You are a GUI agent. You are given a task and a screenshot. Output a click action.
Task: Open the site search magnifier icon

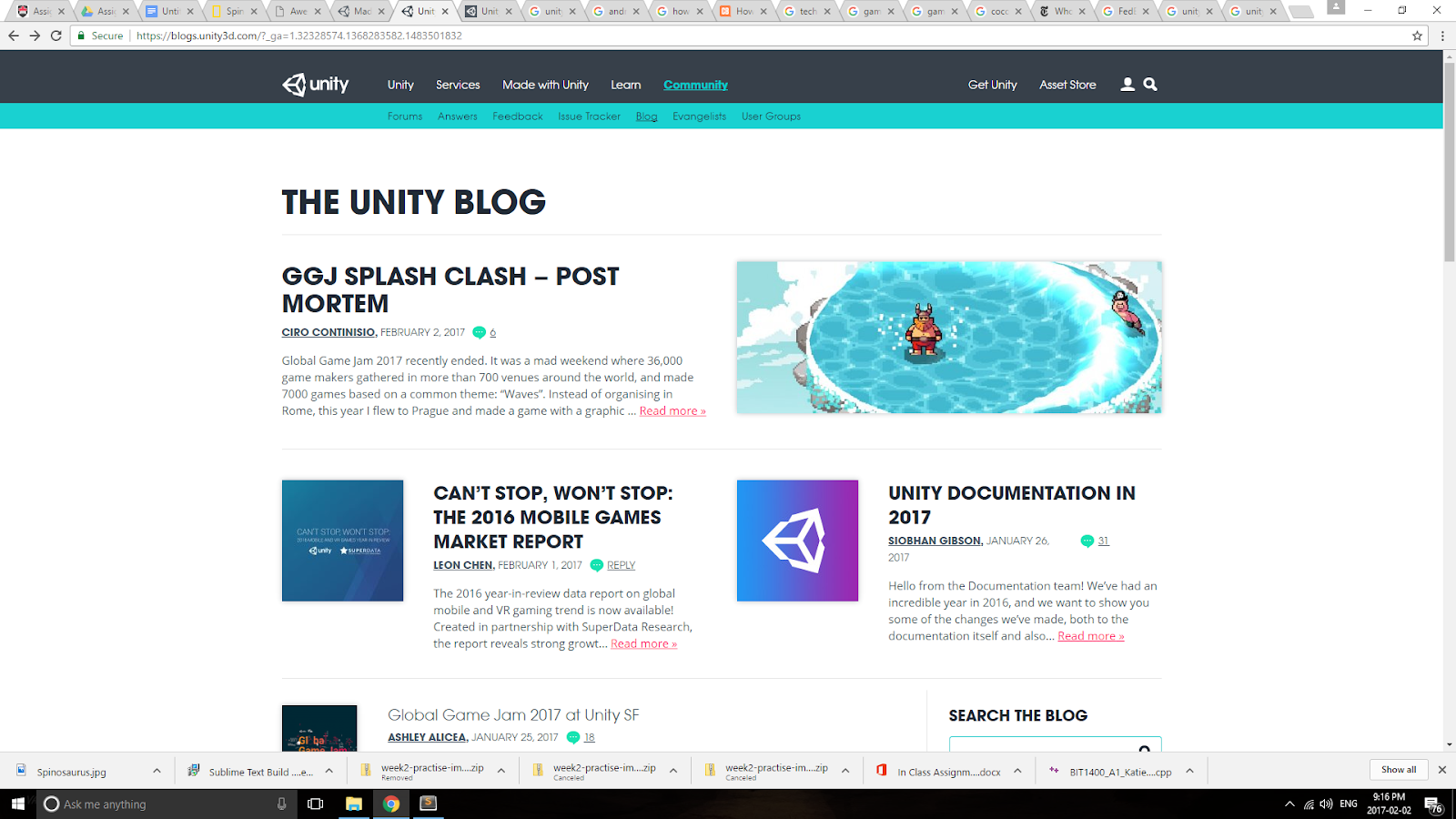click(1150, 84)
